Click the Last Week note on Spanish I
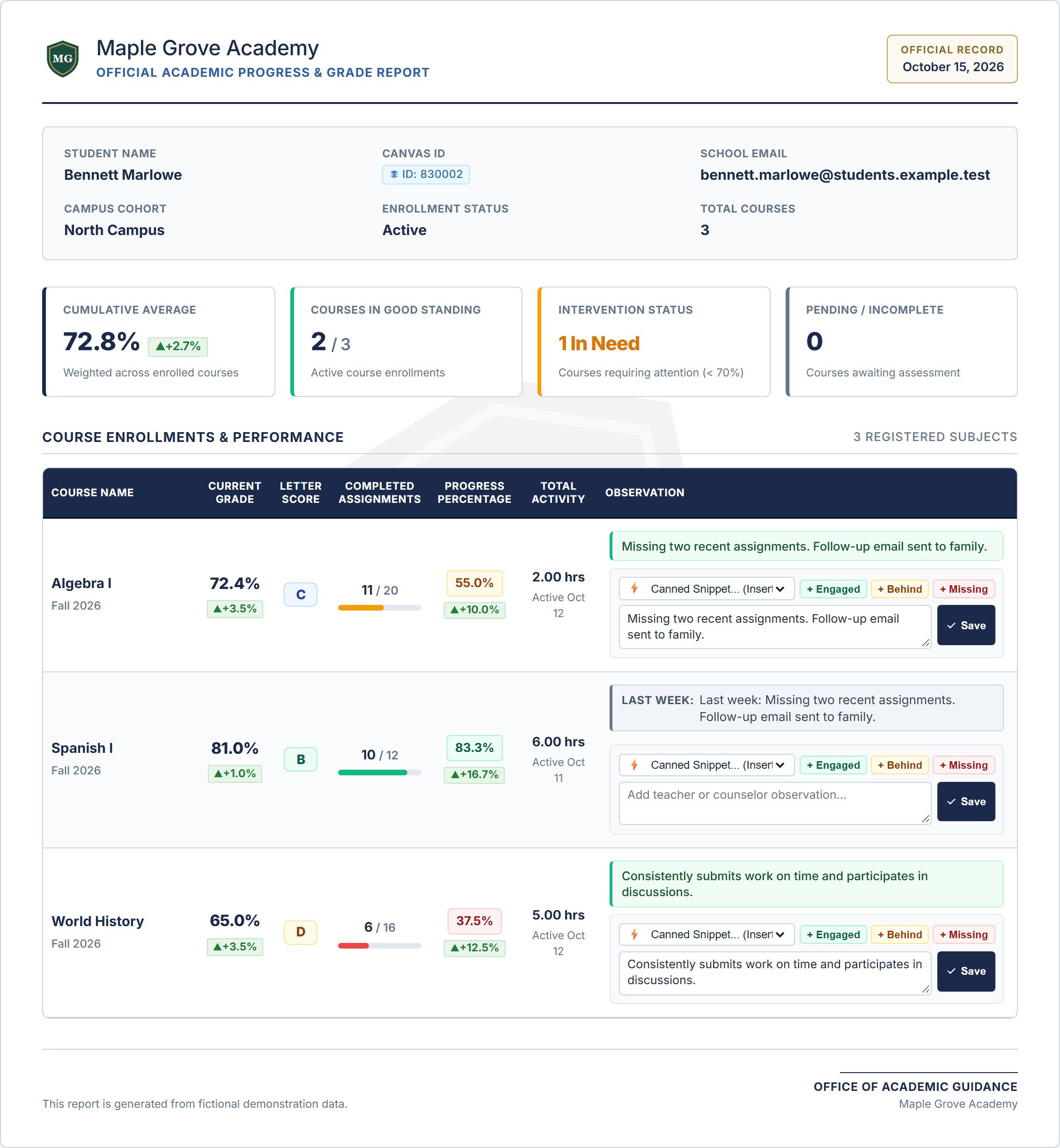Image resolution: width=1060 pixels, height=1148 pixels. (x=807, y=708)
